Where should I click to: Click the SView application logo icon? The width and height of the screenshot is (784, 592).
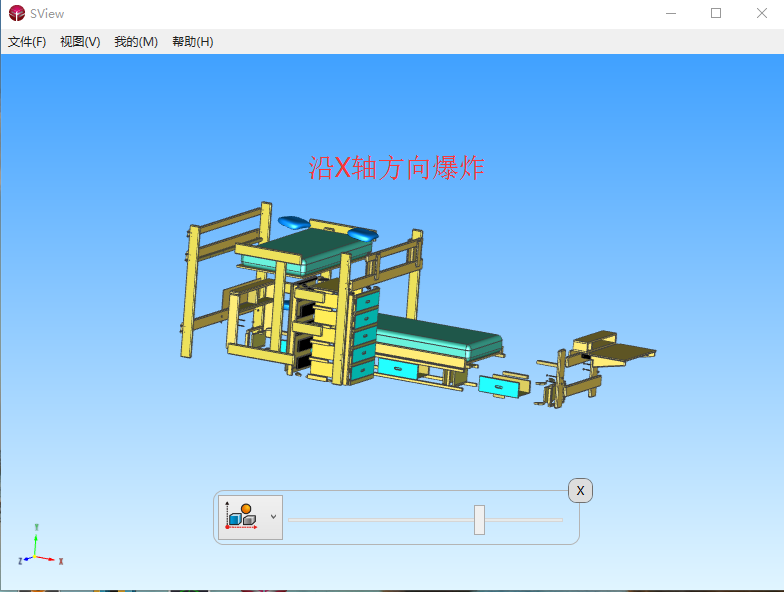(x=16, y=13)
